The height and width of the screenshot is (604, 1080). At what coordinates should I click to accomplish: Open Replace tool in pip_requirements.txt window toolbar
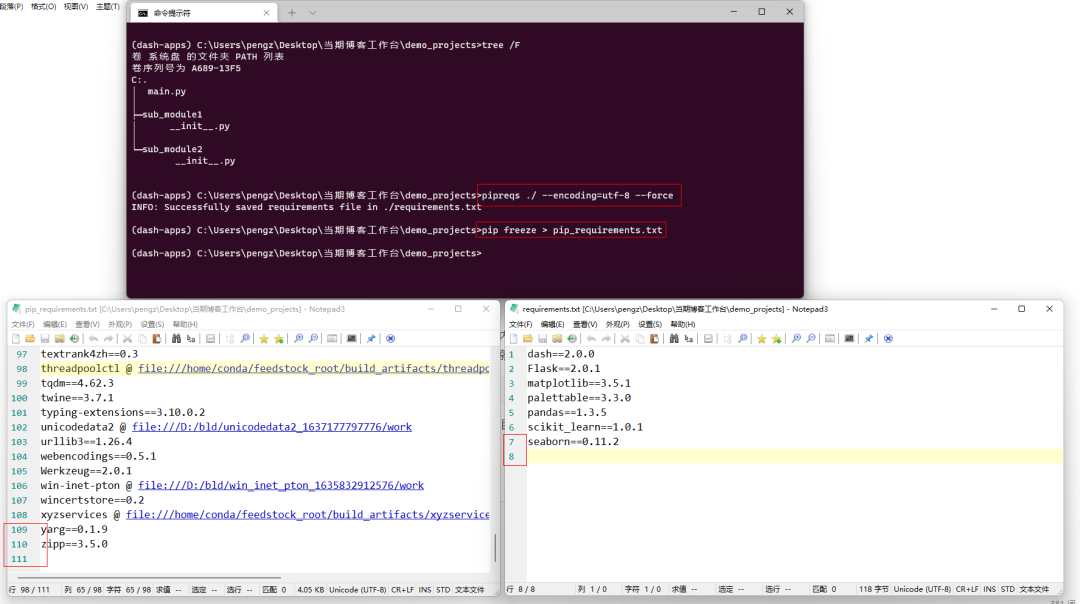coord(191,339)
